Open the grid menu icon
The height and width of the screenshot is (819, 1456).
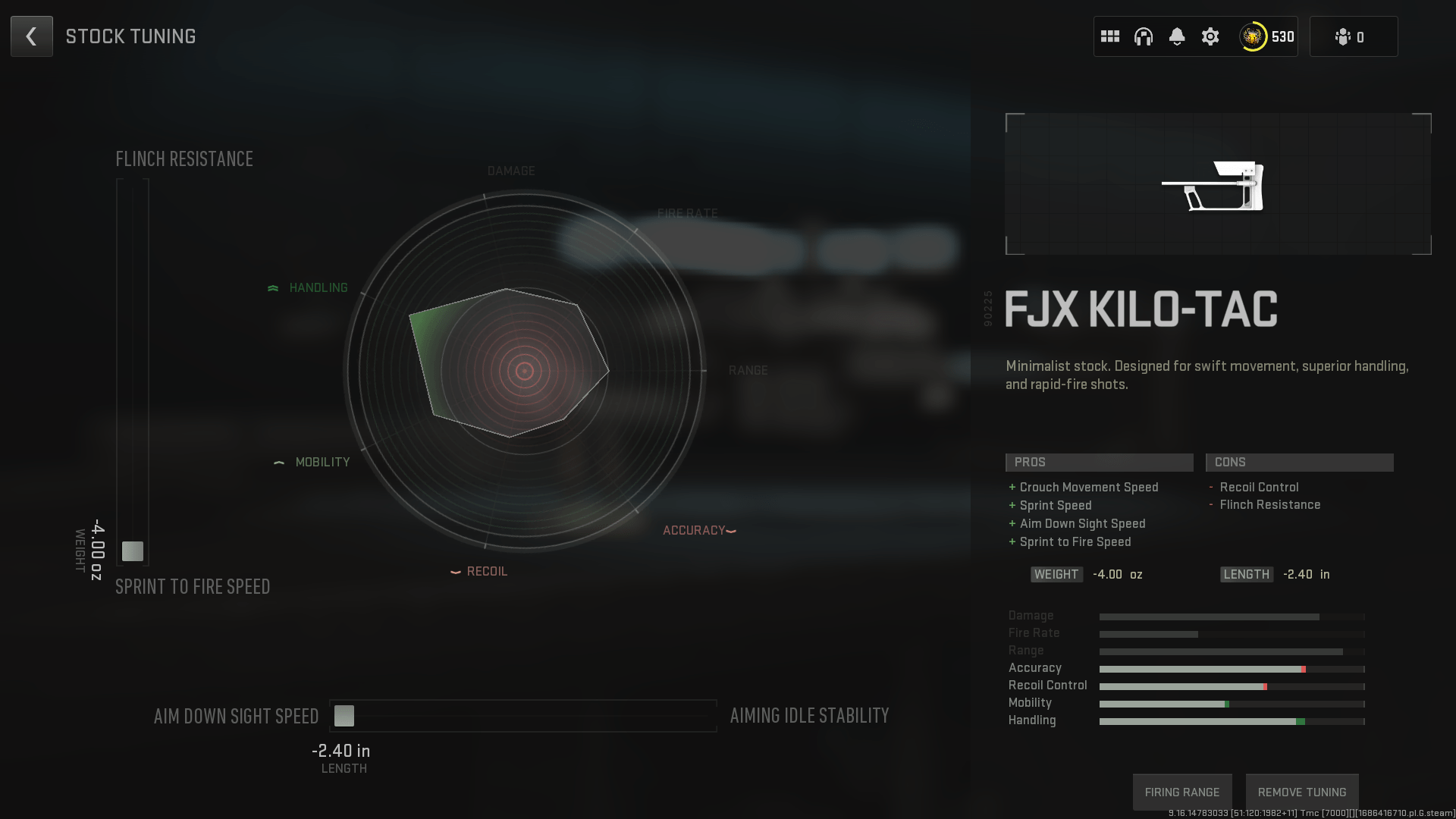click(1110, 36)
